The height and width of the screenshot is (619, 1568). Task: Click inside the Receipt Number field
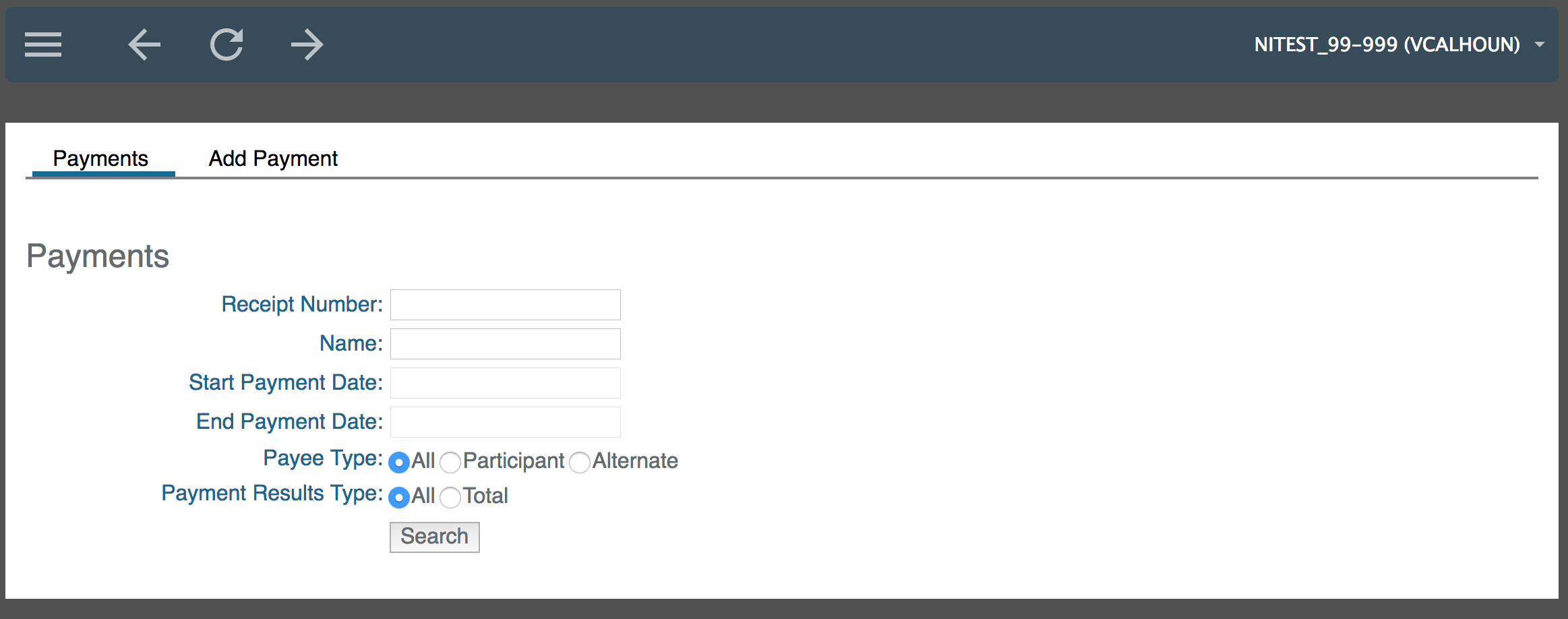click(504, 304)
